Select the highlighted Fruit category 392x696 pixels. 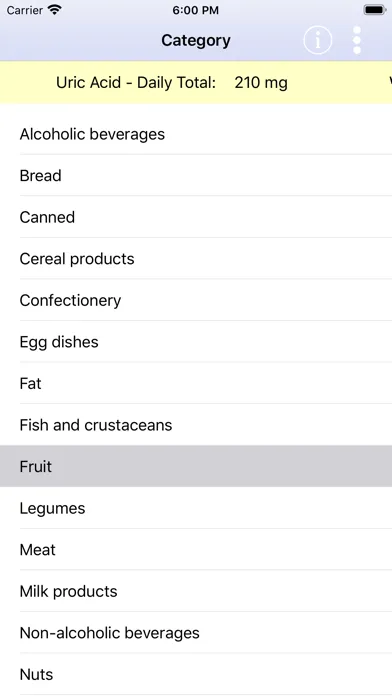pos(196,467)
